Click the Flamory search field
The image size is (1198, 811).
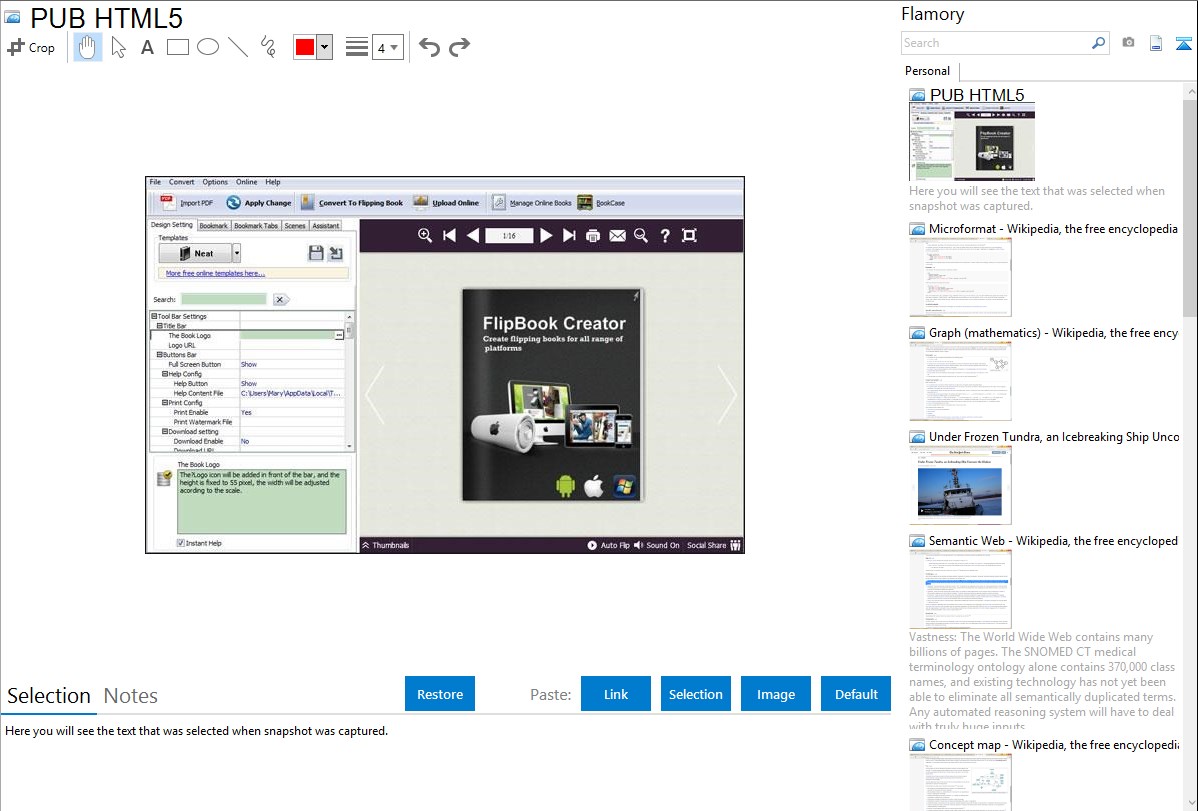(x=995, y=43)
